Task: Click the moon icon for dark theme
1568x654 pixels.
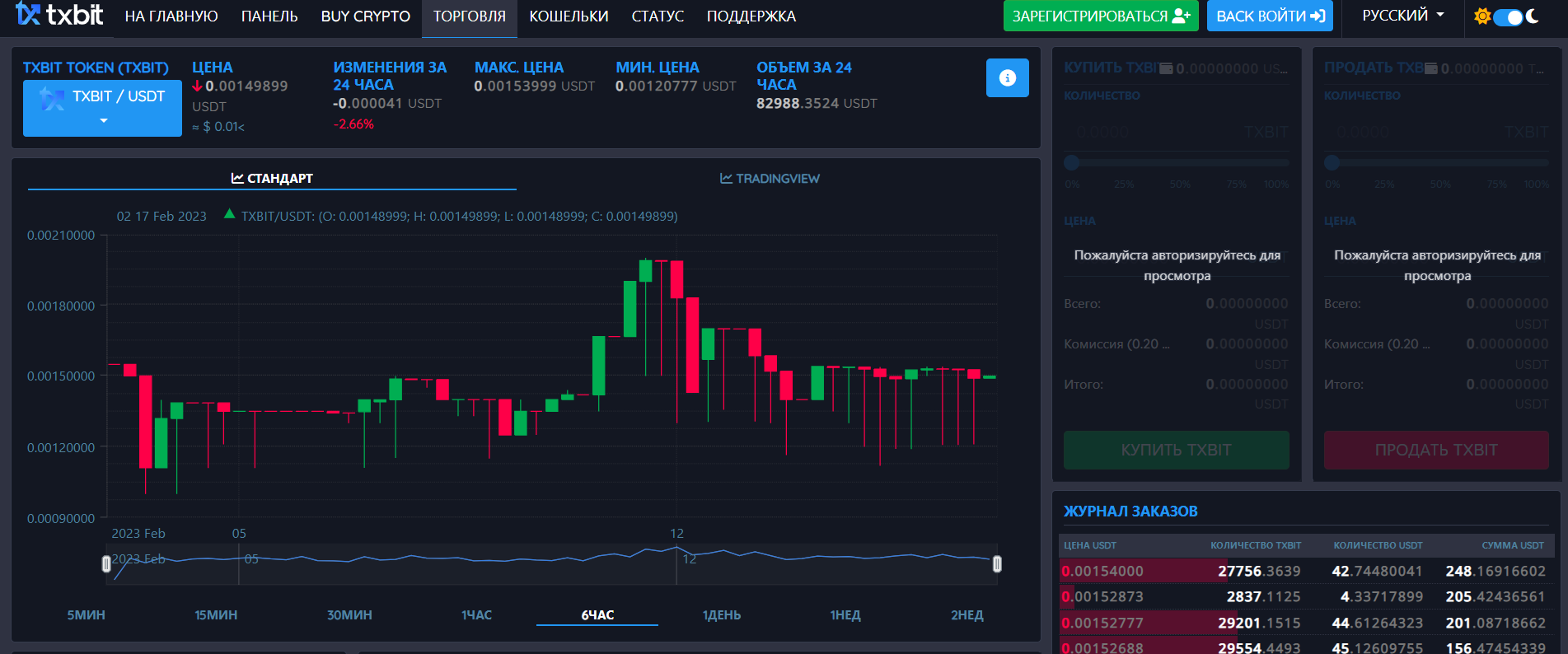Action: tap(1533, 16)
